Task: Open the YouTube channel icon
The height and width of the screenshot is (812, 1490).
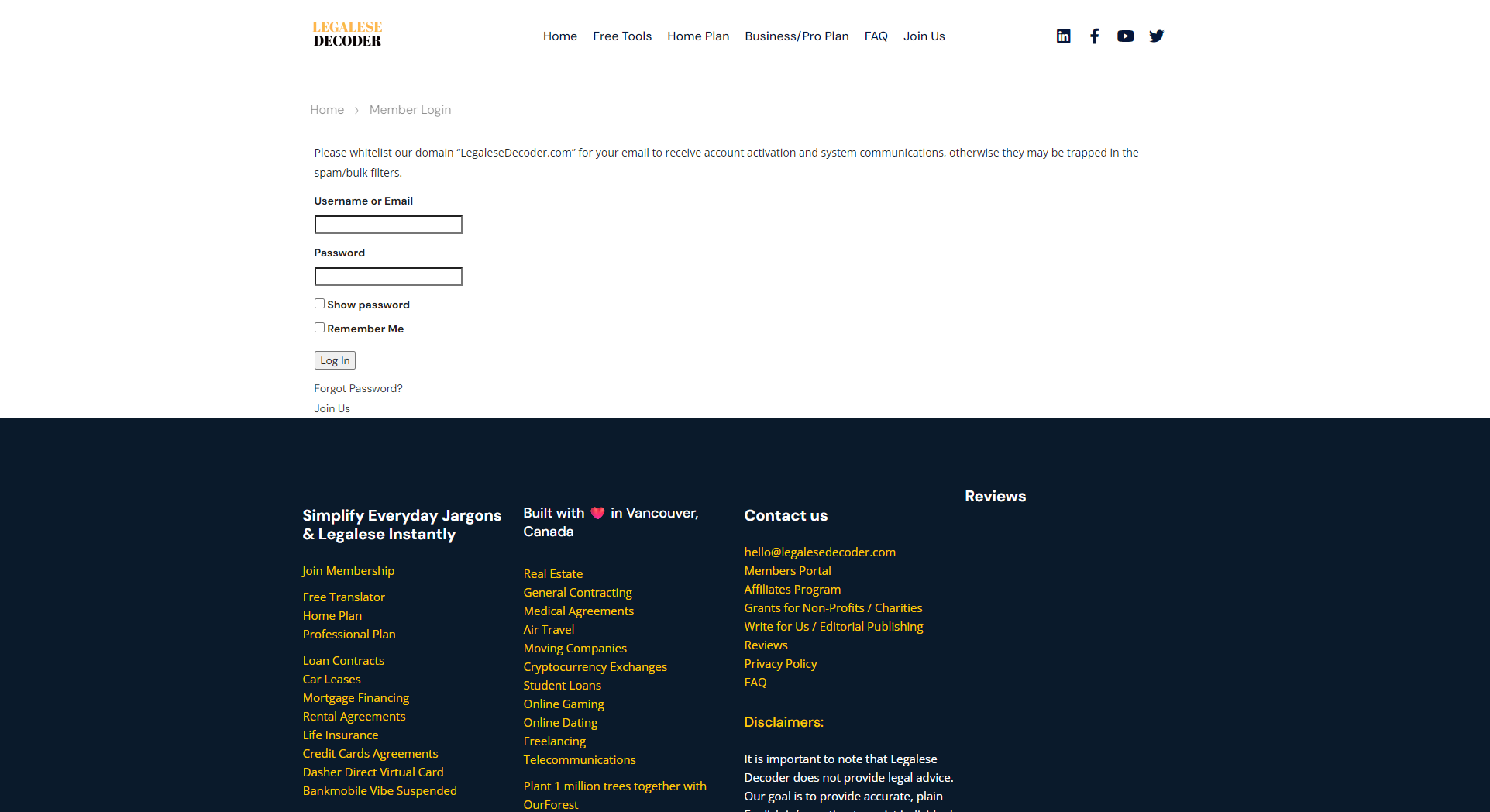Action: pos(1125,36)
